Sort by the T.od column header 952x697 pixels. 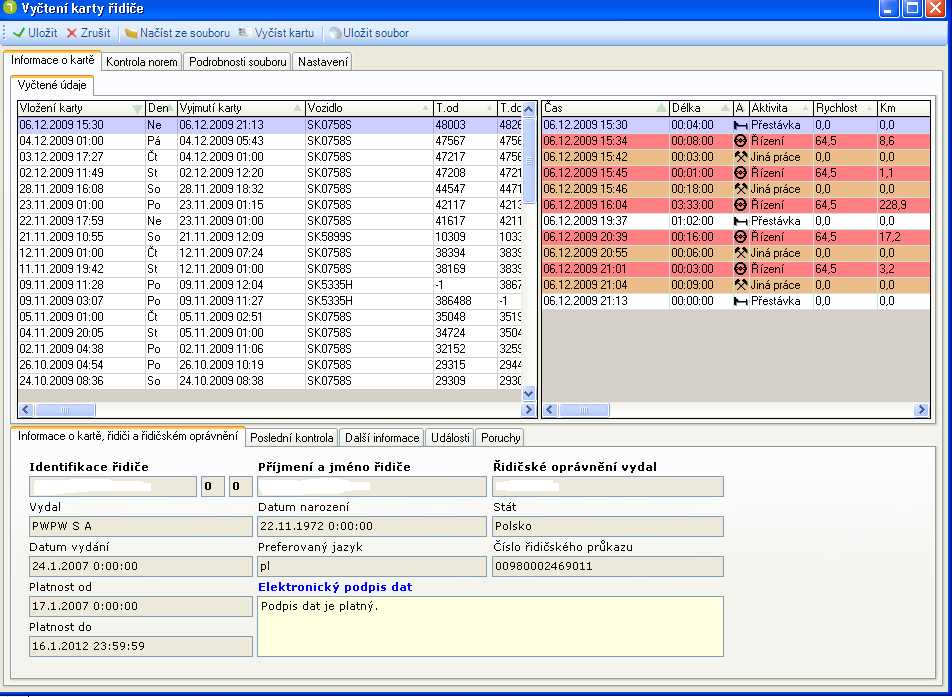465,108
